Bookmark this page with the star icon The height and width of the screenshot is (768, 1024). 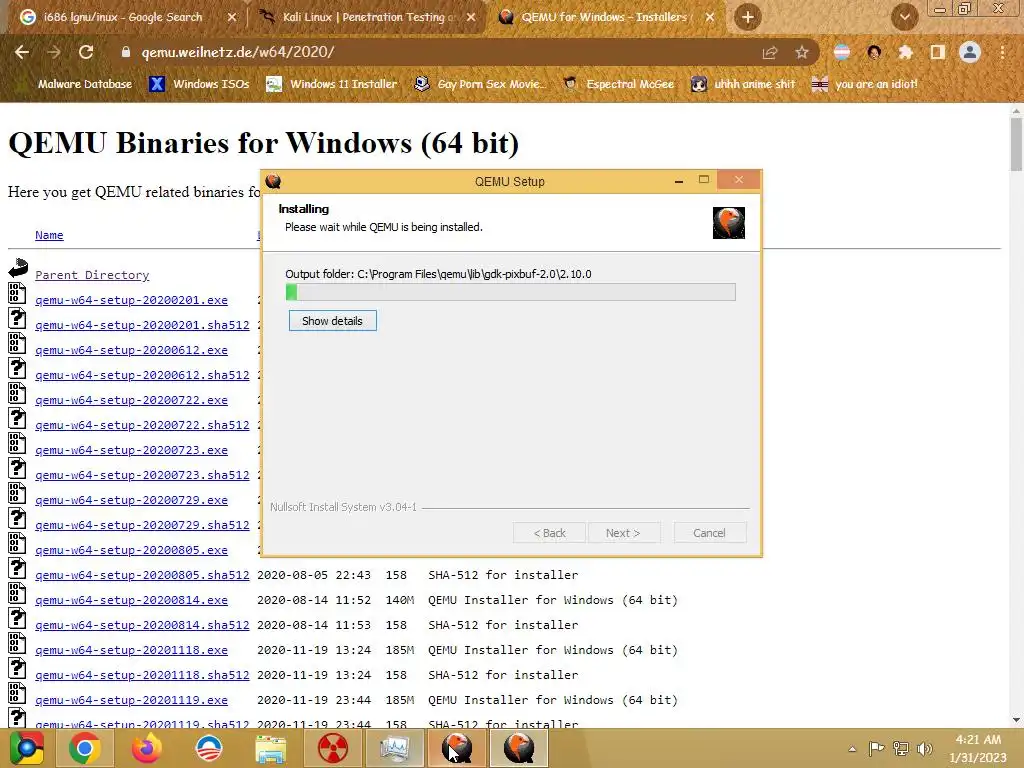tap(802, 53)
